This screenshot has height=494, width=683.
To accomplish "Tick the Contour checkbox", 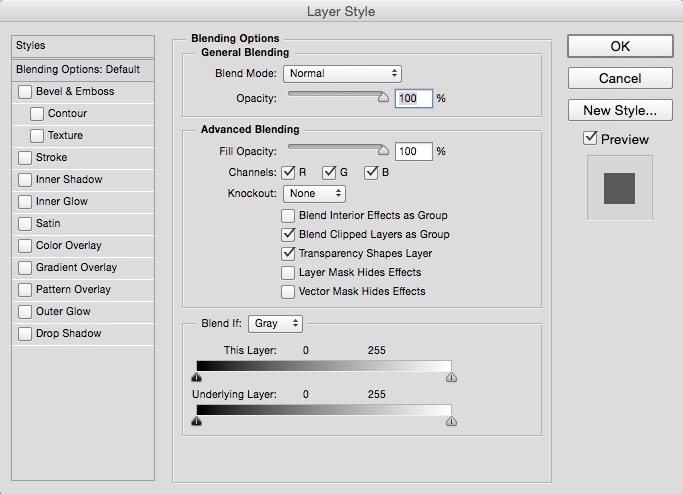I will (x=37, y=114).
